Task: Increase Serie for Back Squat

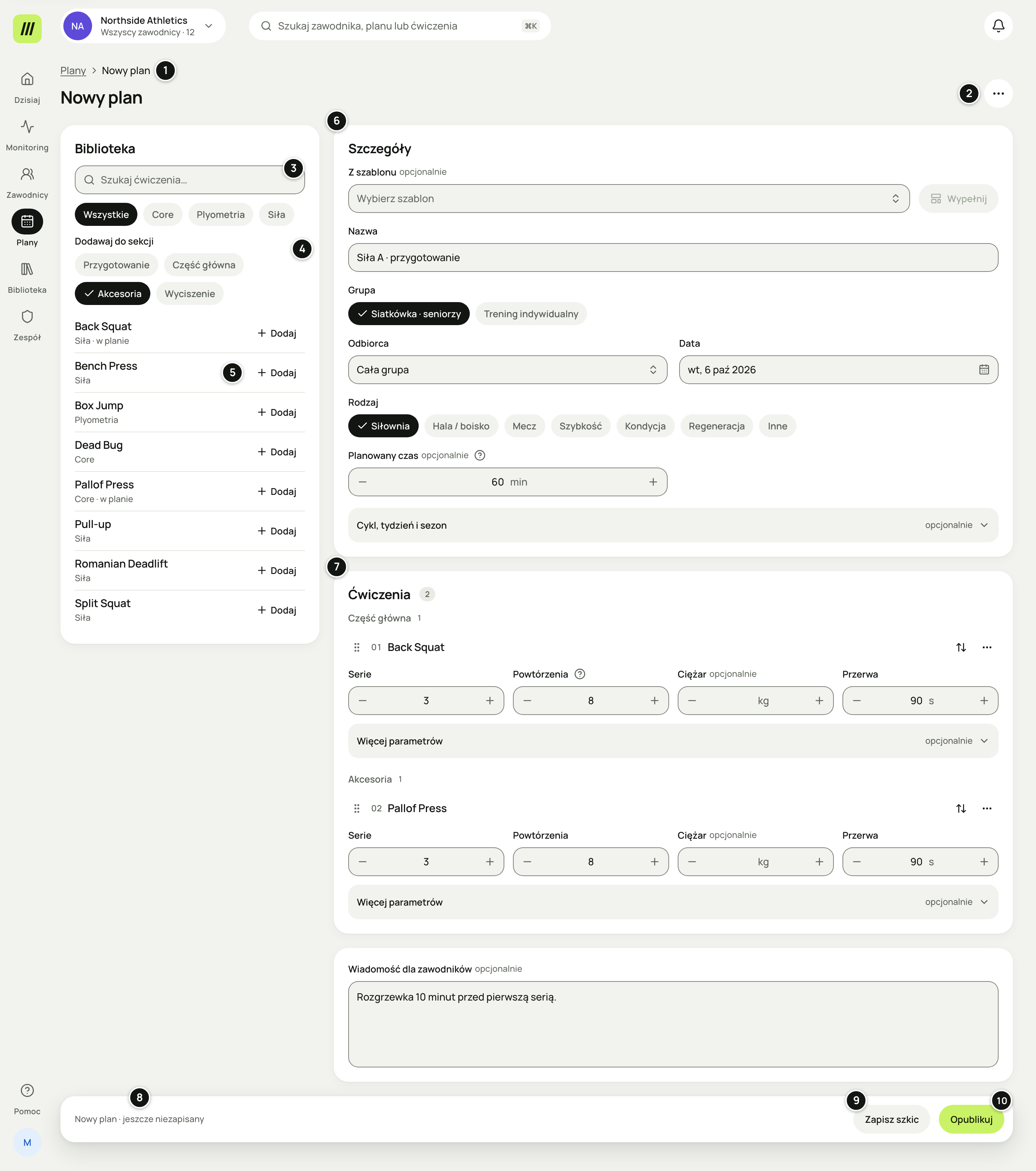Action: pyautogui.click(x=490, y=701)
